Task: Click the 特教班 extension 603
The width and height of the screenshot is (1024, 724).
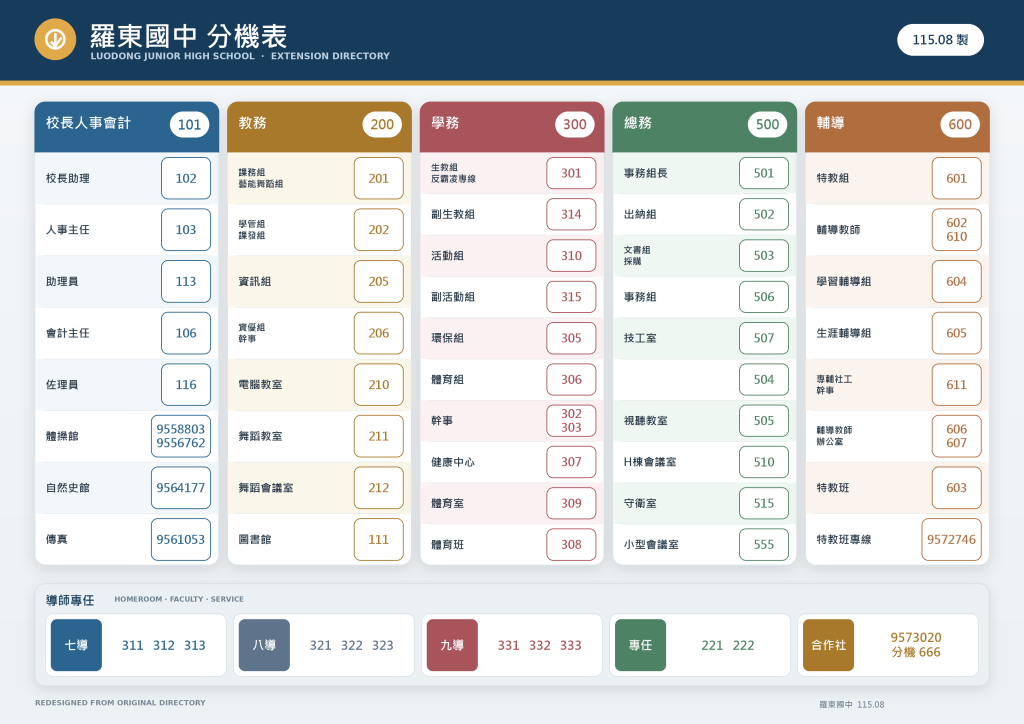Action: click(x=957, y=488)
